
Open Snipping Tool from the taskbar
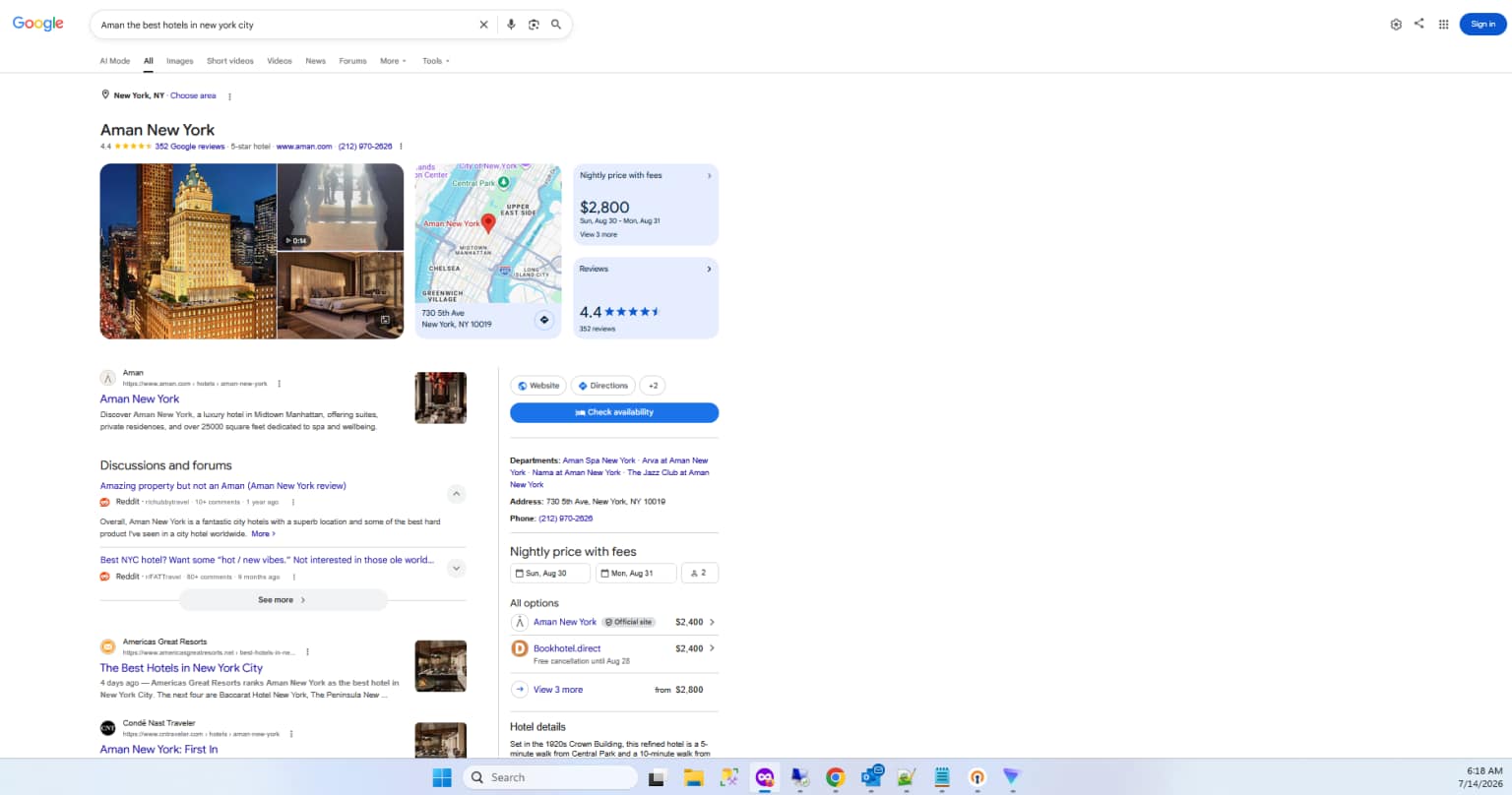click(x=729, y=777)
